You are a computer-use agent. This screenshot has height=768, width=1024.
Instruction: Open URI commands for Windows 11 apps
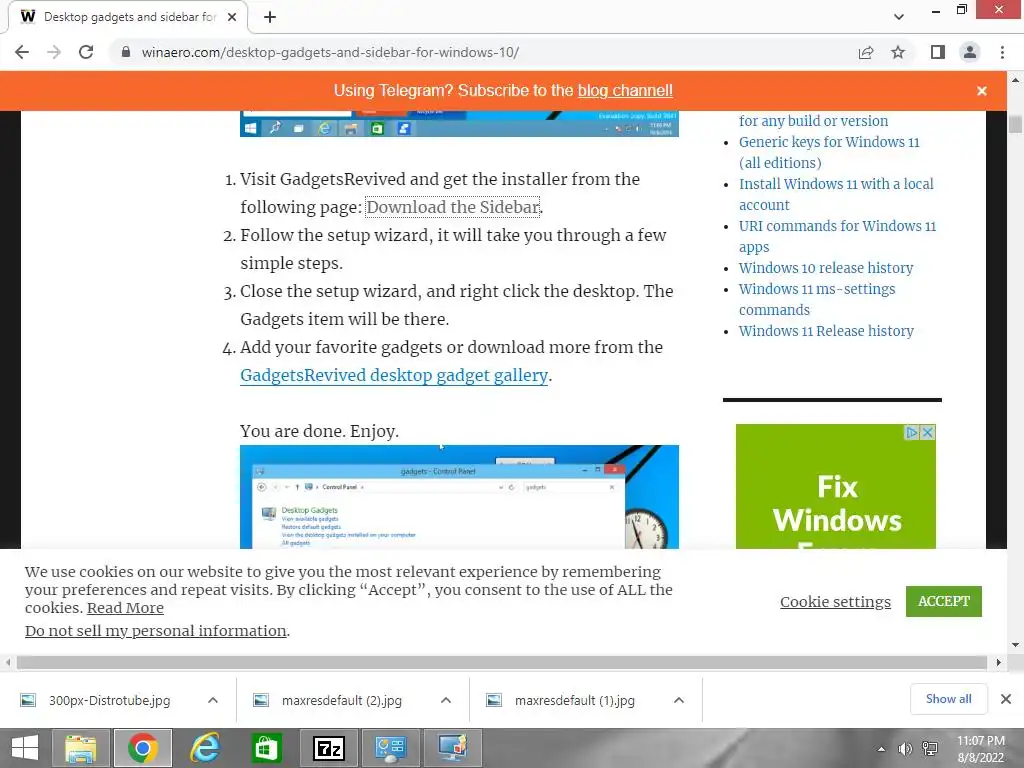pos(837,236)
